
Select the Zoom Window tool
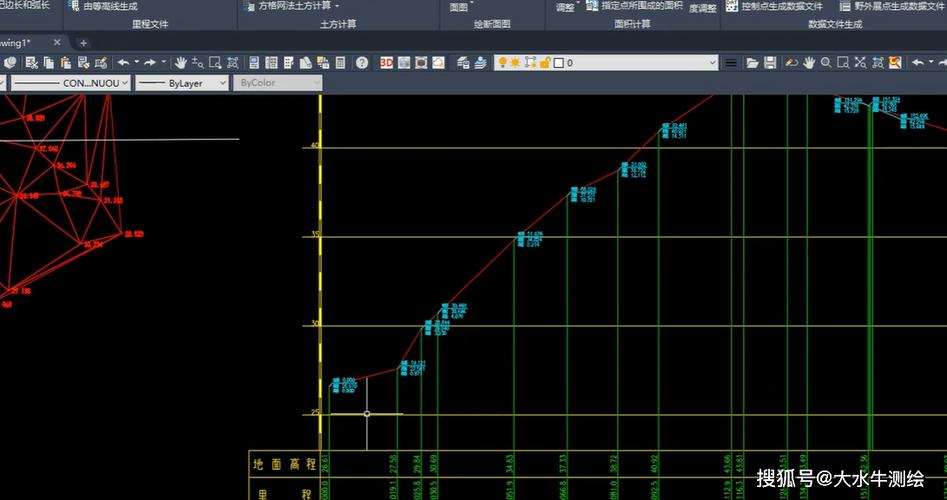[x=215, y=63]
